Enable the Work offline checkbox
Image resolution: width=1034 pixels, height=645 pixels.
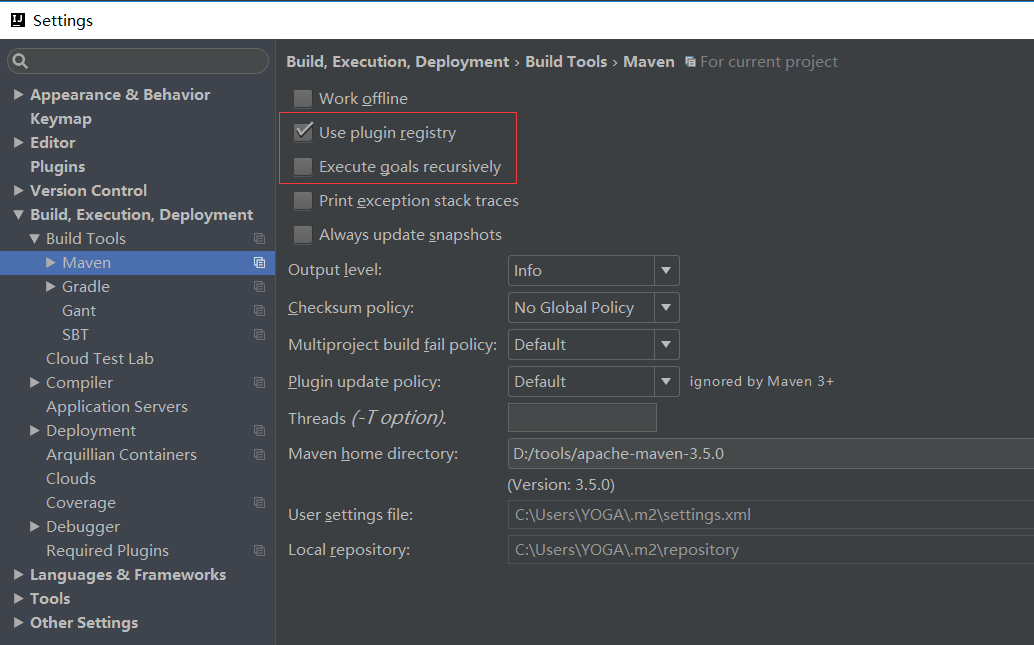coord(303,99)
